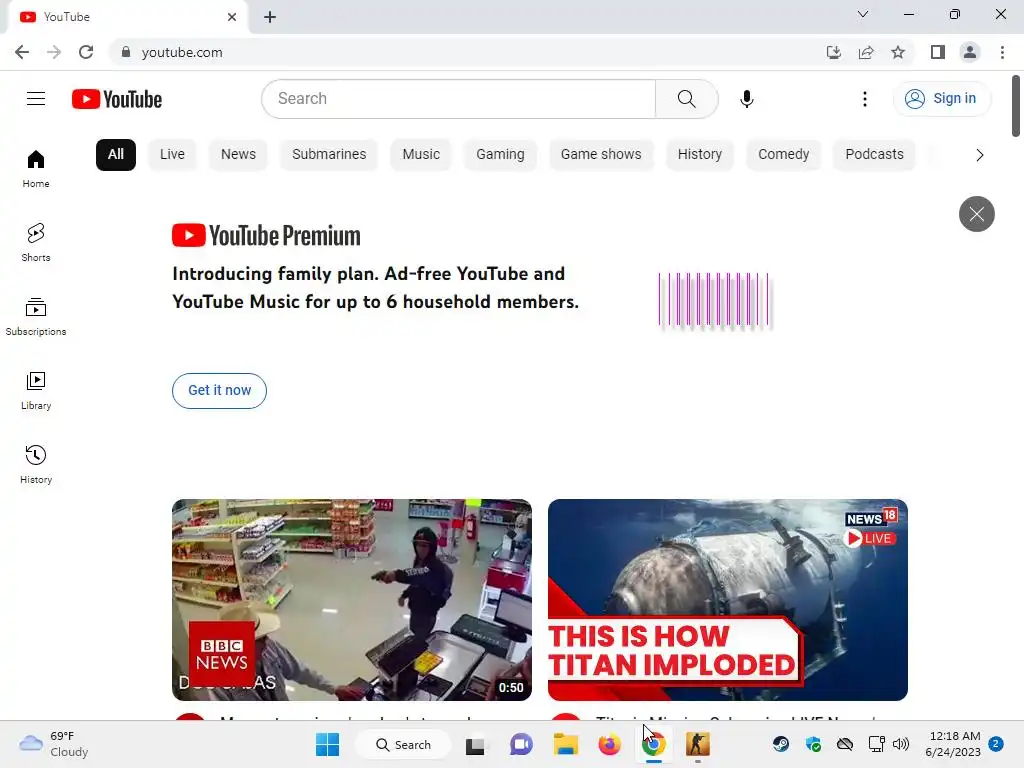Select the History chip

[x=699, y=155]
